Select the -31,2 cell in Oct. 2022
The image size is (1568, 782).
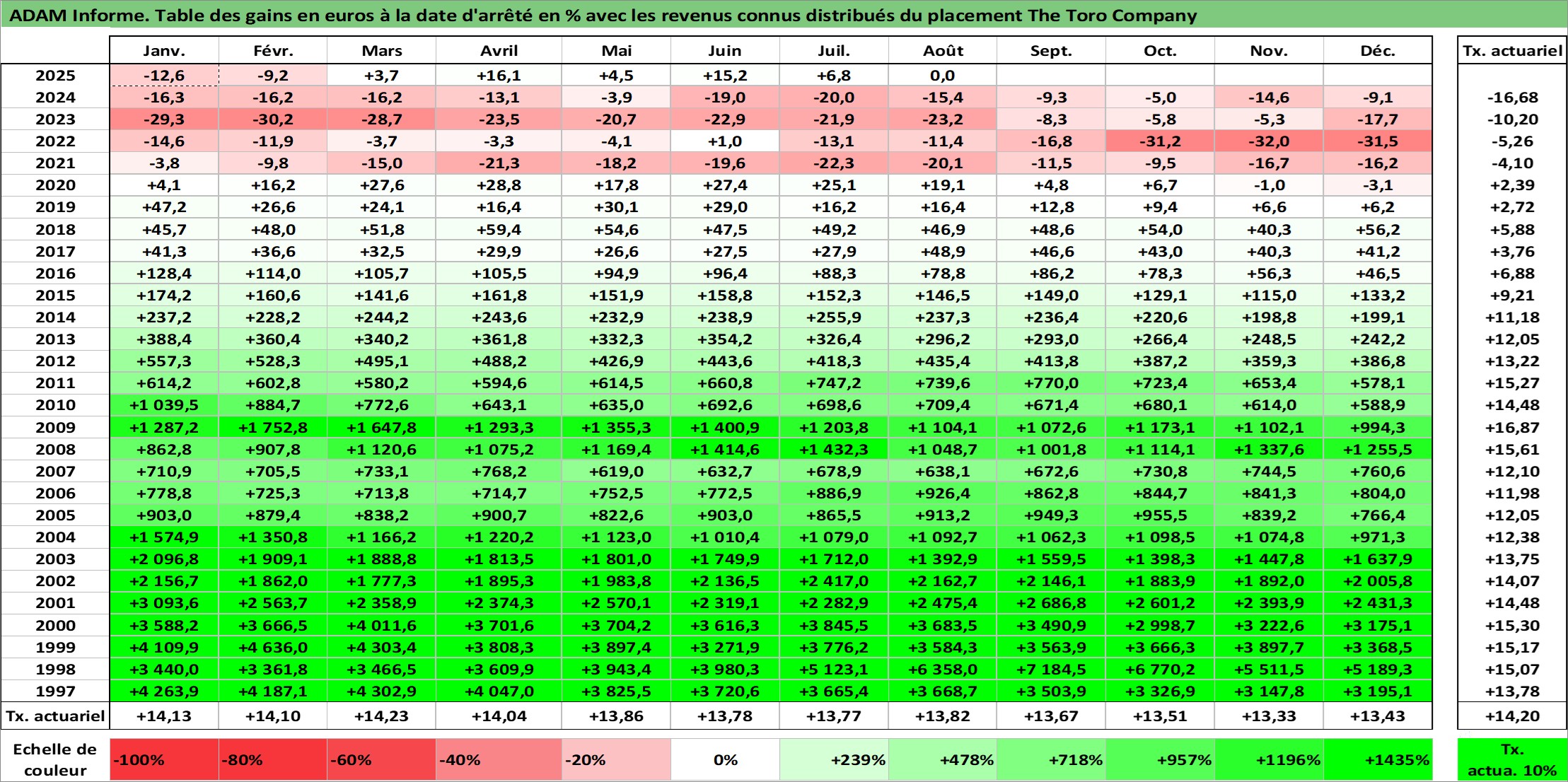tap(1161, 141)
